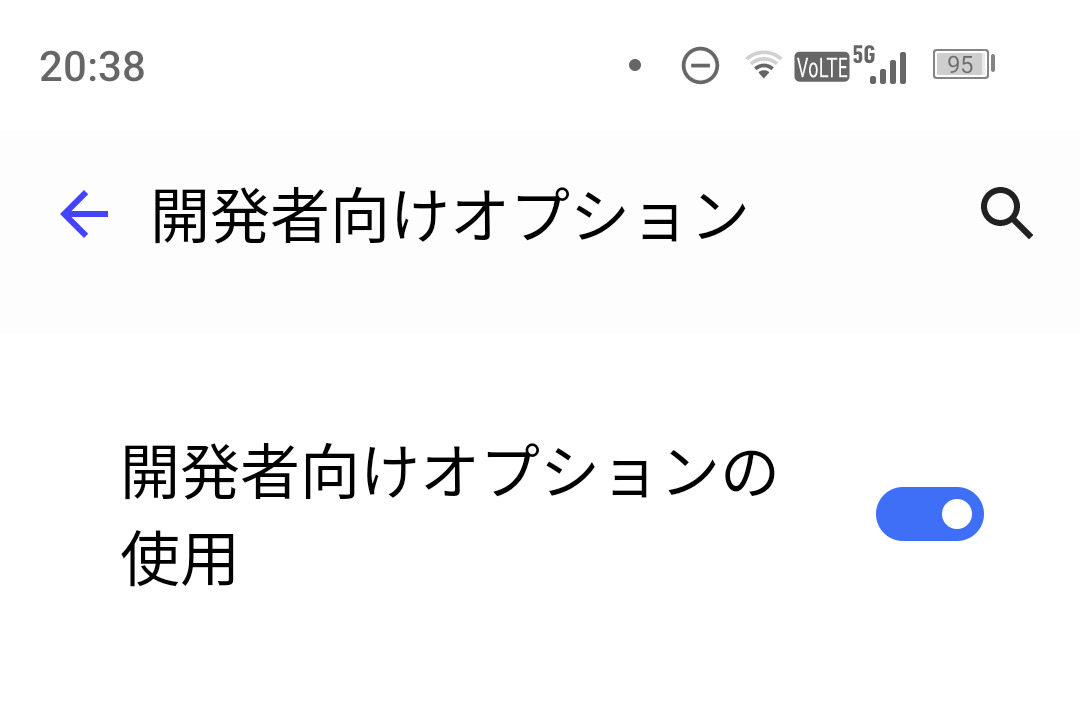Tap the 20:38 clock
Image resolution: width=1080 pixels, height=720 pixels.
[92, 67]
